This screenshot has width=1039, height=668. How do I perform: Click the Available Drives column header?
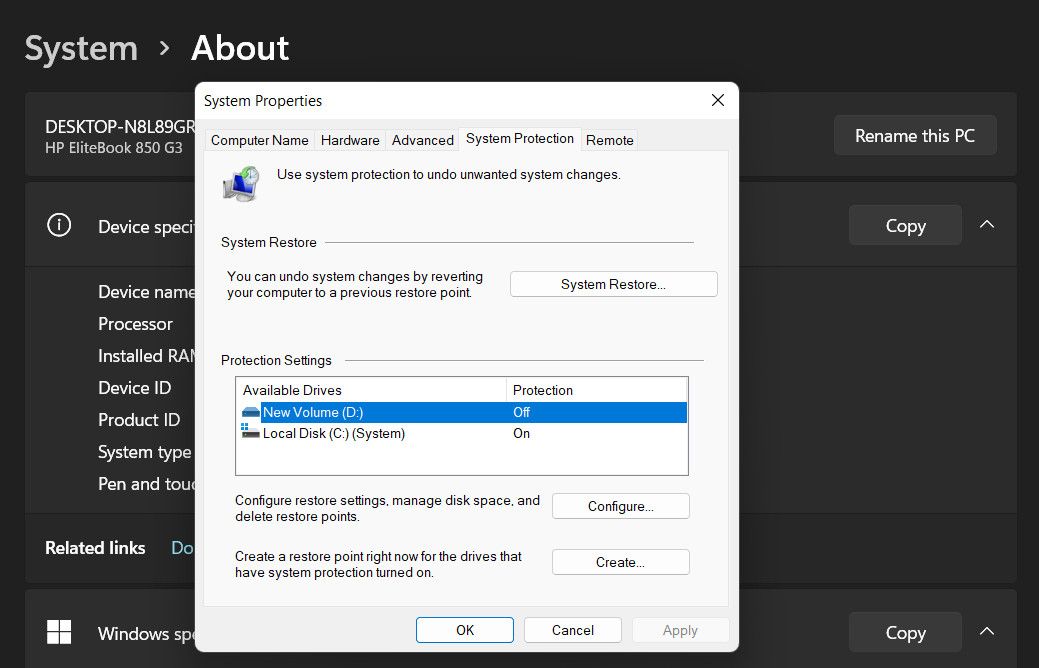[x=370, y=390]
